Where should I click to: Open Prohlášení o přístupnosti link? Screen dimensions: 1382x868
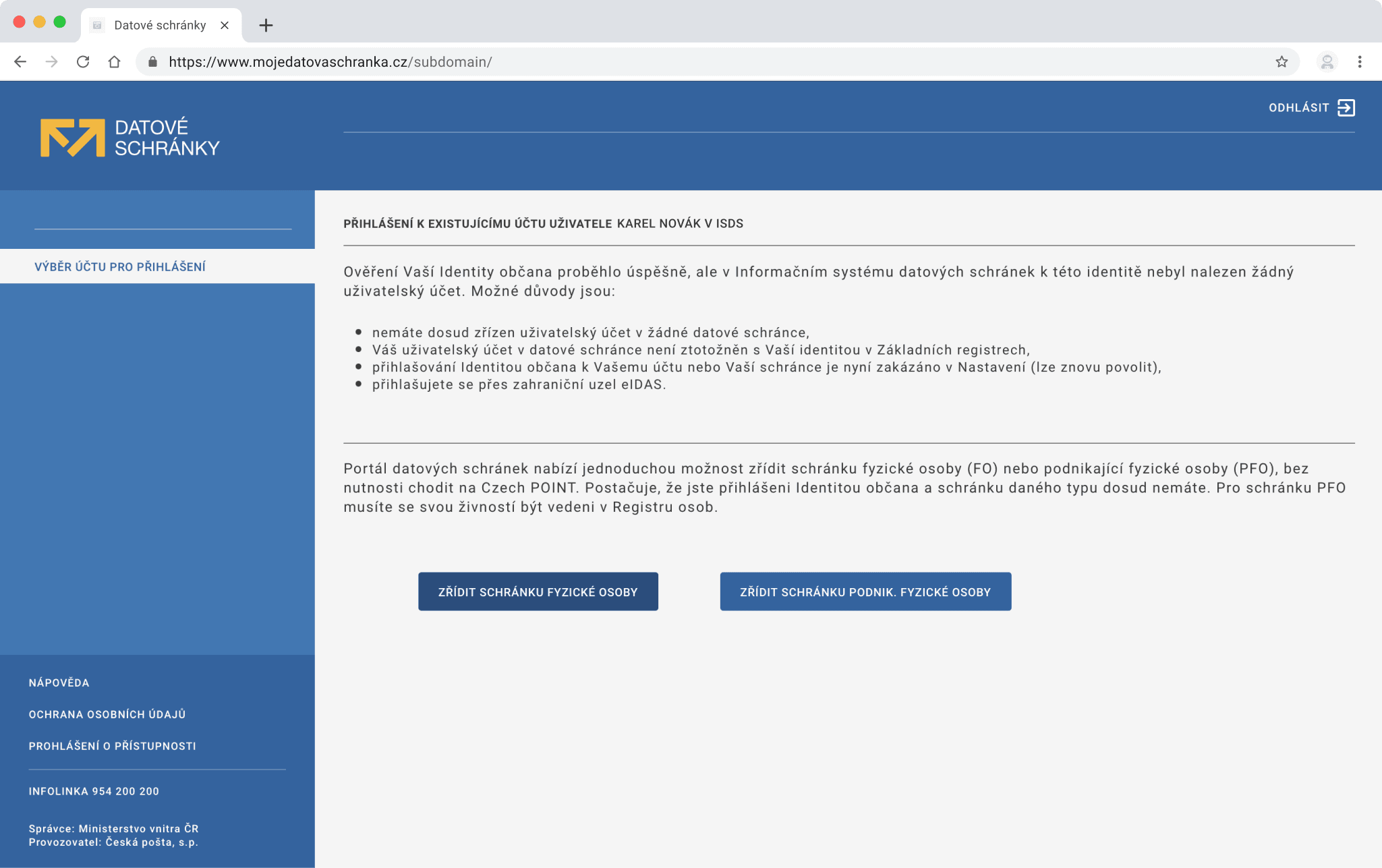pyautogui.click(x=112, y=746)
